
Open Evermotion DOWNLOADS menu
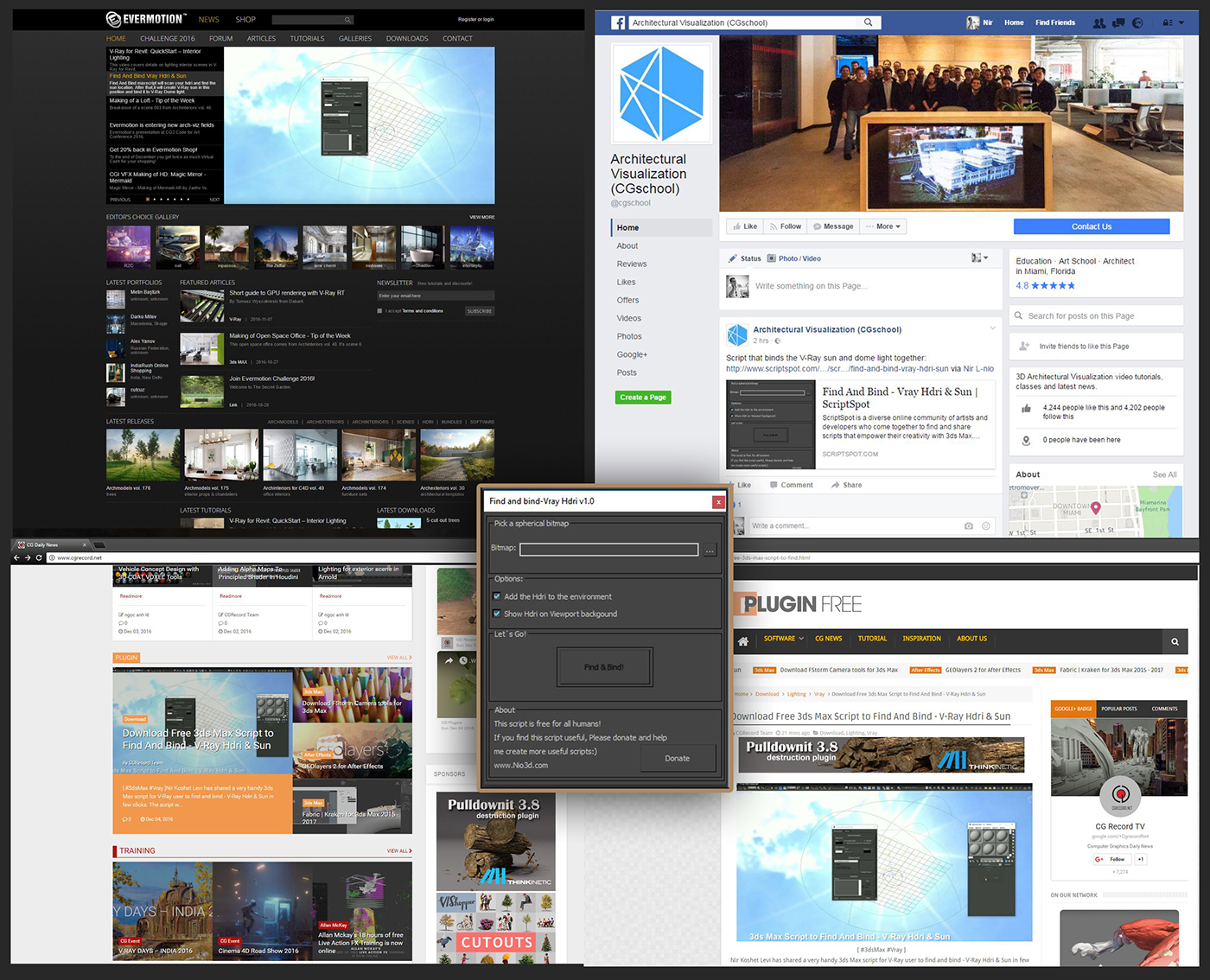[407, 39]
